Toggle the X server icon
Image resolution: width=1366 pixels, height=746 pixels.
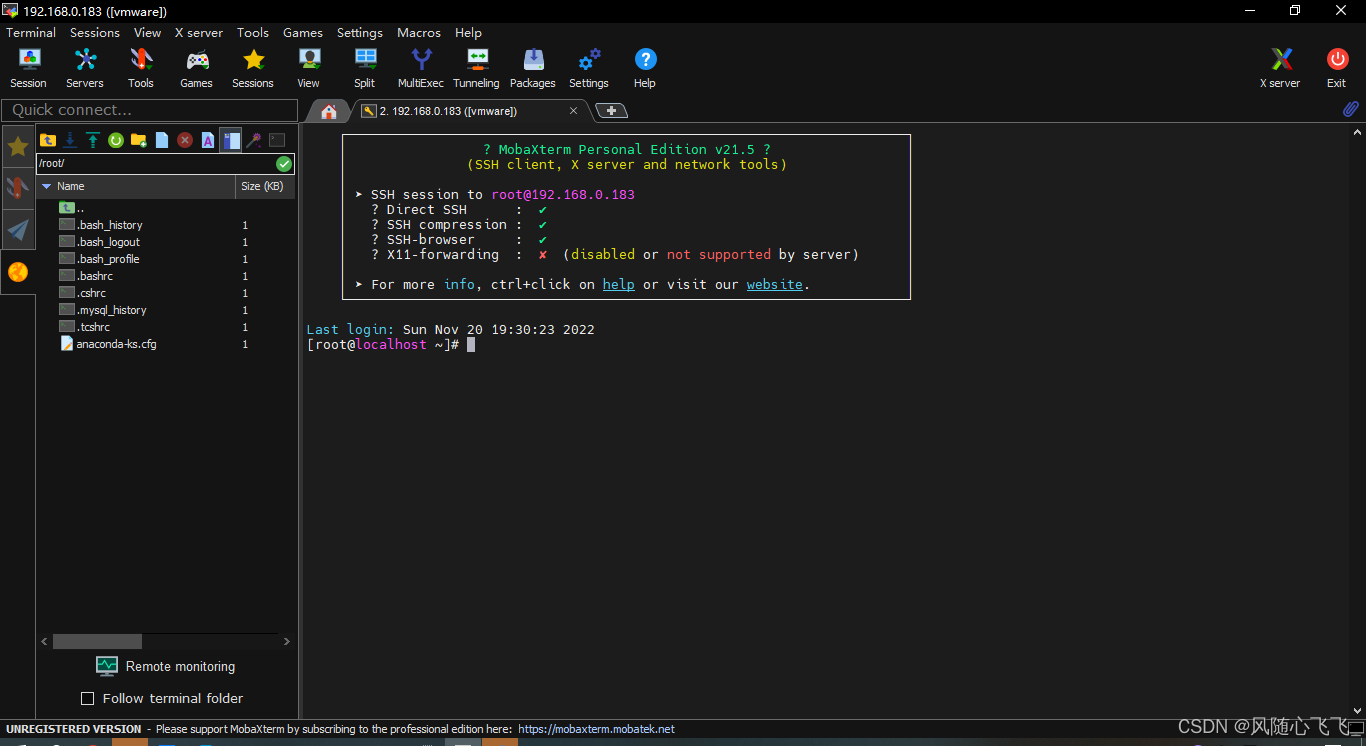tap(1281, 68)
